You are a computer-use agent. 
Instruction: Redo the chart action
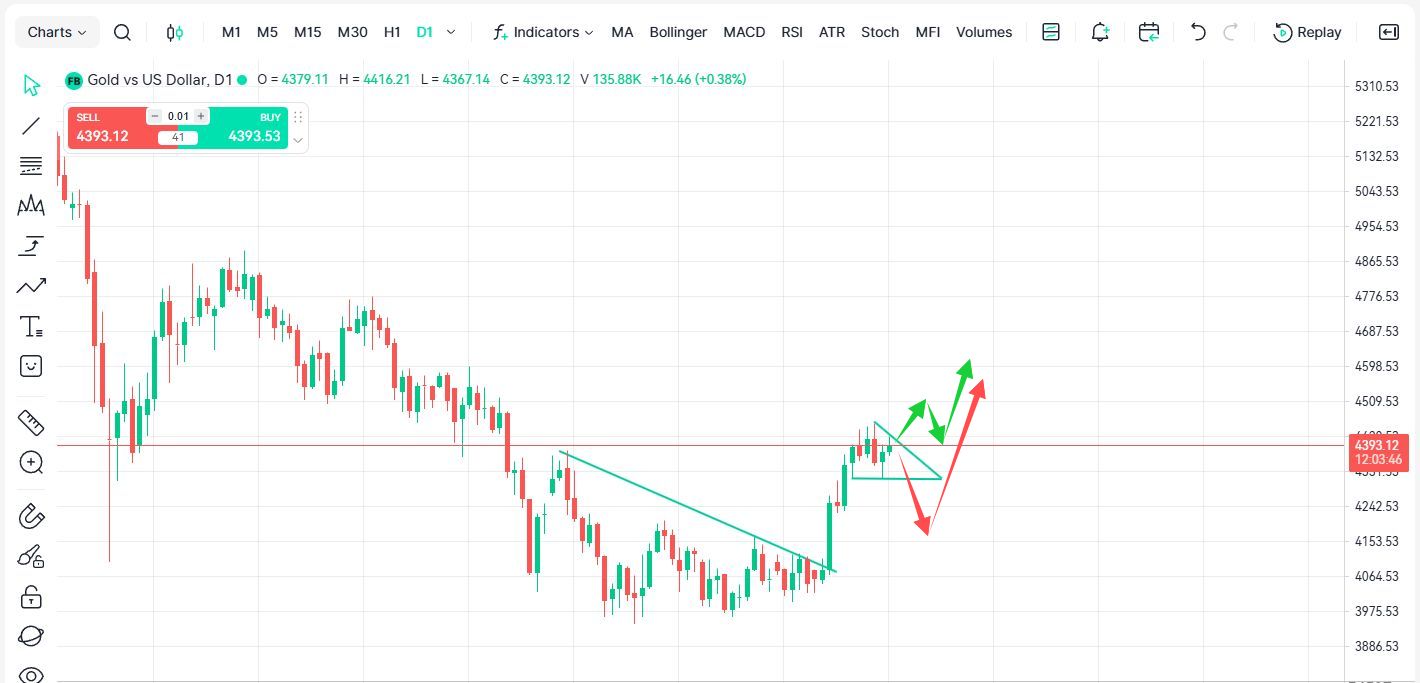(x=1231, y=32)
